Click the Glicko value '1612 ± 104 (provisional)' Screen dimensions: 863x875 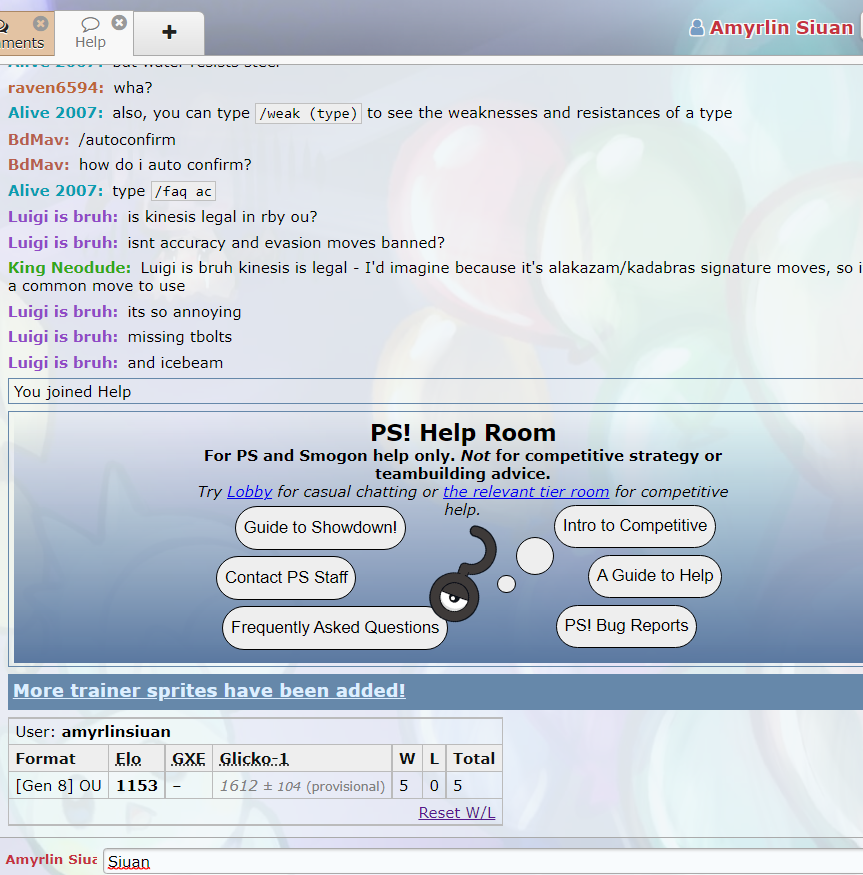click(302, 786)
